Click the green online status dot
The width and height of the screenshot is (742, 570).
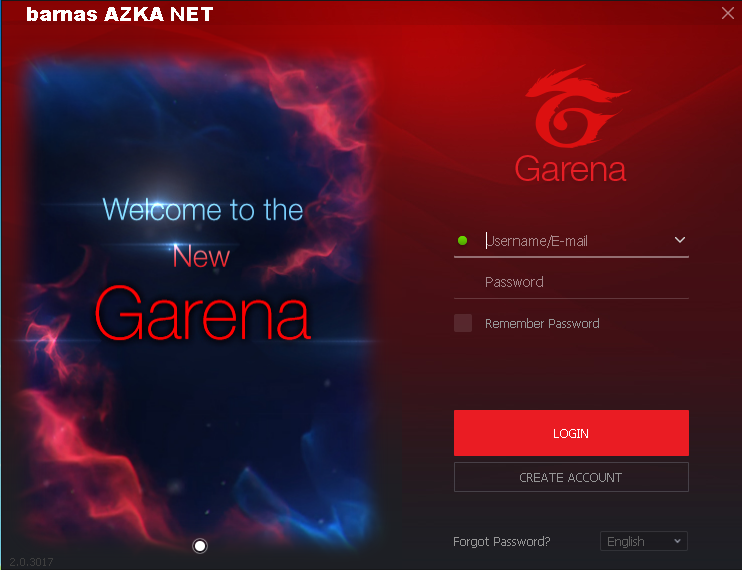point(462,240)
